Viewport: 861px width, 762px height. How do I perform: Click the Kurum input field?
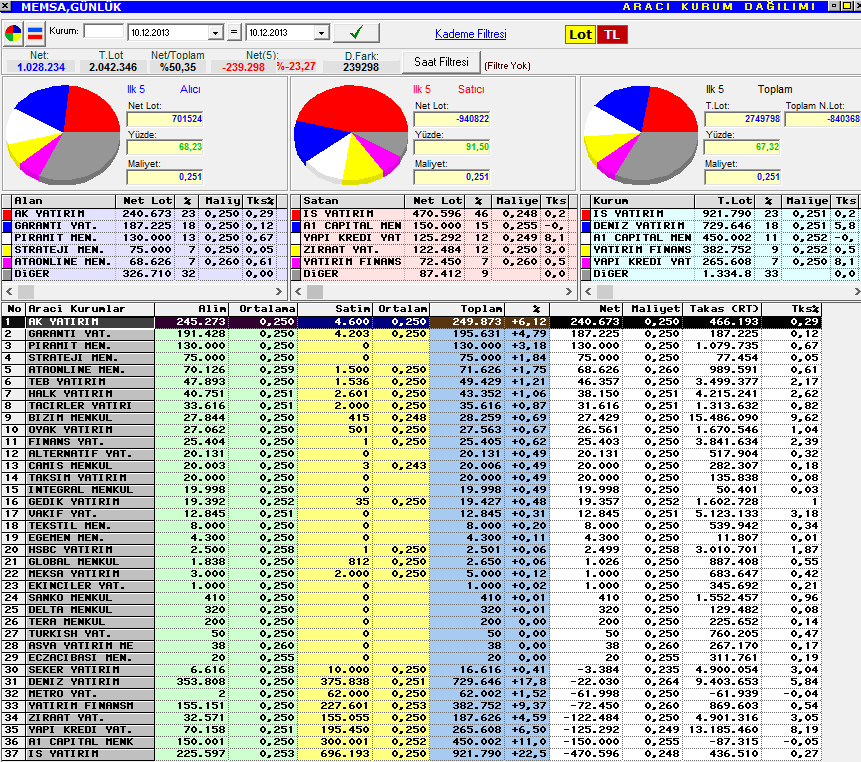[x=104, y=31]
